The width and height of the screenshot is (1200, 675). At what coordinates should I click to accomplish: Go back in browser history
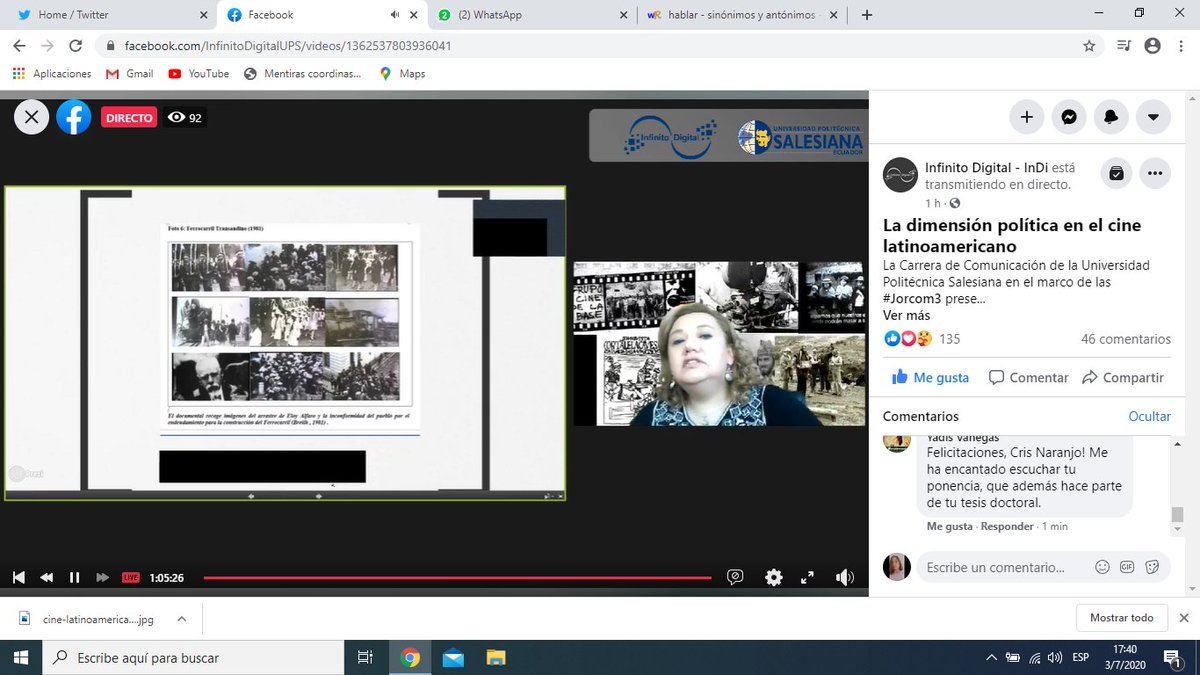coord(19,45)
